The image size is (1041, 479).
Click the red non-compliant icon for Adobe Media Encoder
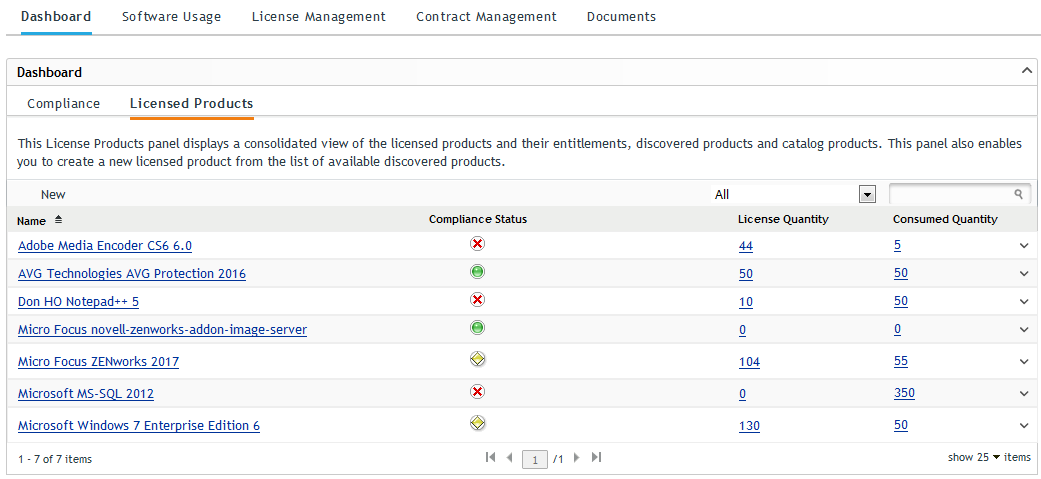click(477, 243)
